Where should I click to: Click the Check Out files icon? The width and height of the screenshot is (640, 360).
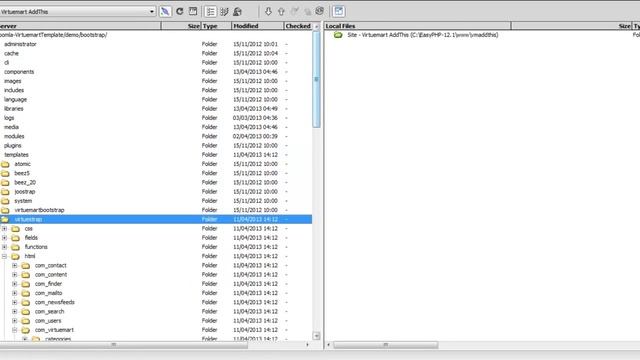click(295, 11)
